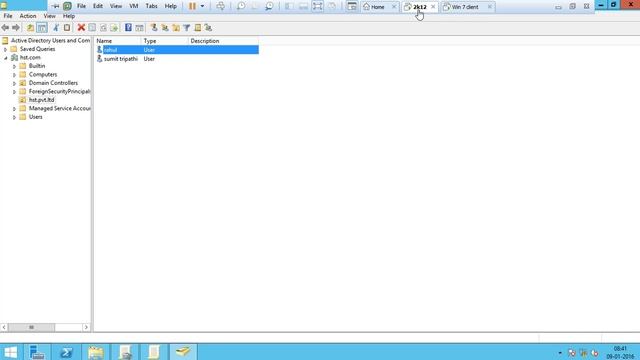Close the Win 7 client tab
This screenshot has width=640, height=360.
[x=489, y=7]
